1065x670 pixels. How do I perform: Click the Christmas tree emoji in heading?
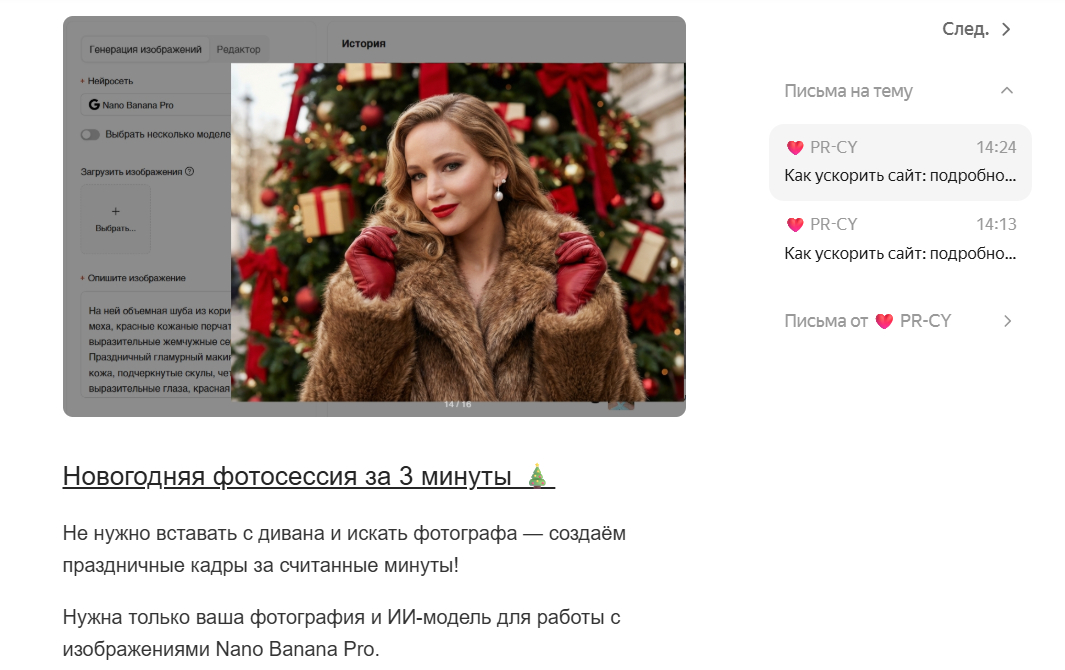tap(537, 476)
